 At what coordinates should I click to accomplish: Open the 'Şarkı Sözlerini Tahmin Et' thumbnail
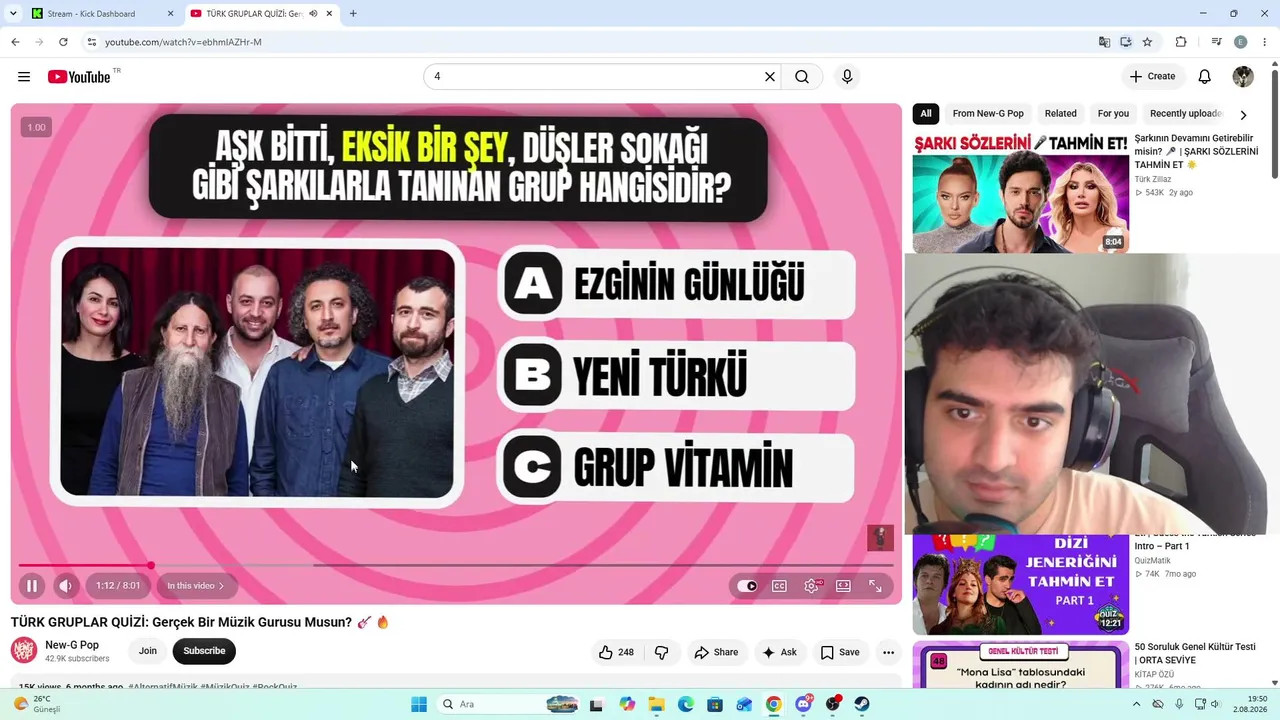click(x=1021, y=192)
